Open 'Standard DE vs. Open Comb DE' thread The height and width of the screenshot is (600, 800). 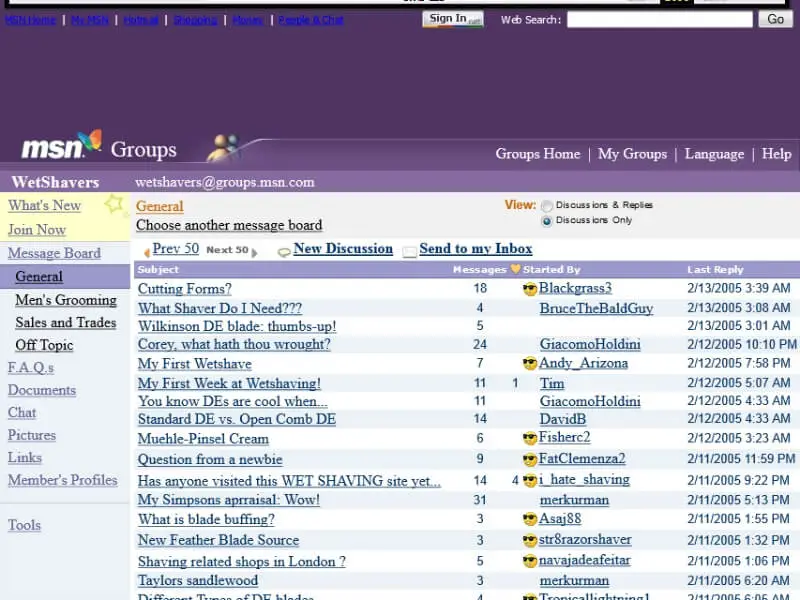point(237,419)
